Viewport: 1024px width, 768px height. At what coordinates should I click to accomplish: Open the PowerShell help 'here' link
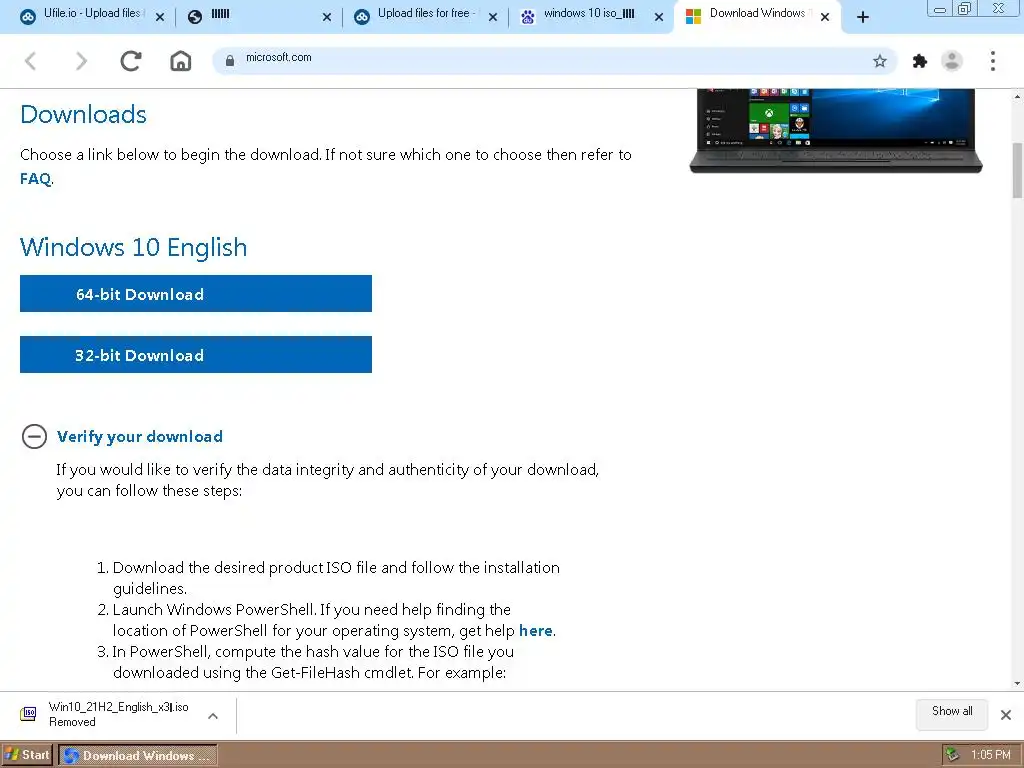(x=536, y=631)
